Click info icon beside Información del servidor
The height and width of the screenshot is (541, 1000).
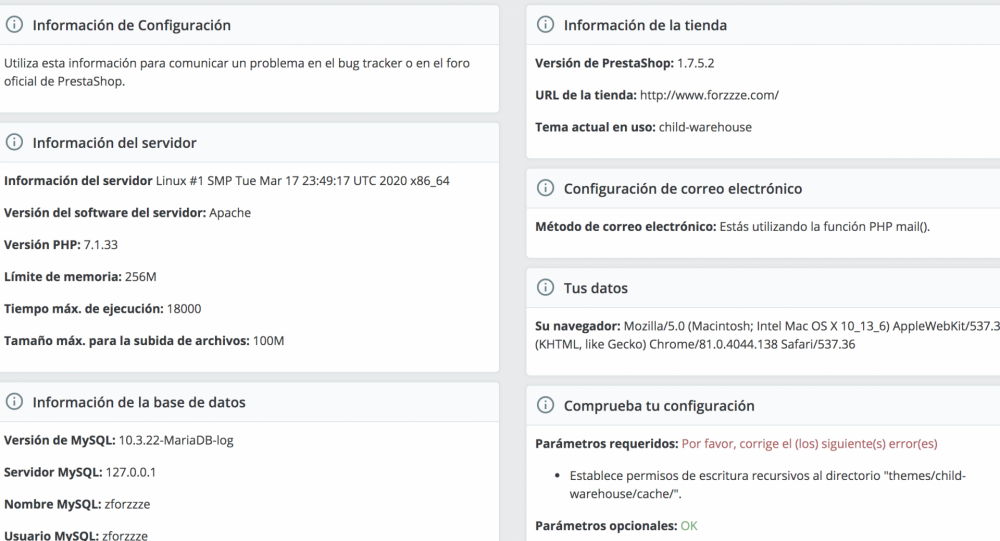(14, 142)
